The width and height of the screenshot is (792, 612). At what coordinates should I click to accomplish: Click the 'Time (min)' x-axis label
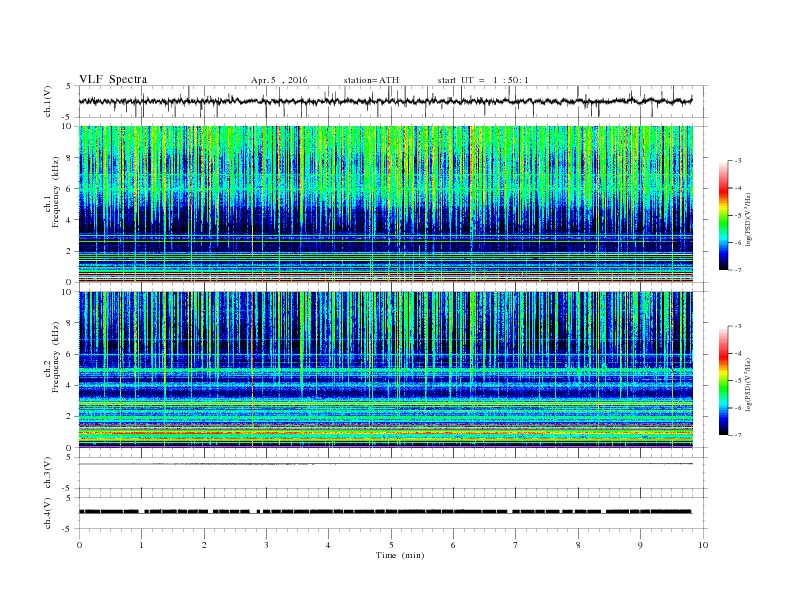coord(400,555)
